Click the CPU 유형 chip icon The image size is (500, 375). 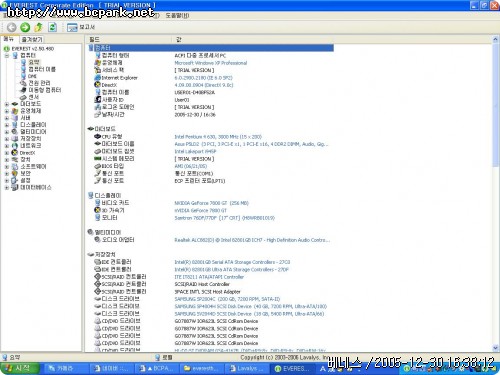[97, 137]
